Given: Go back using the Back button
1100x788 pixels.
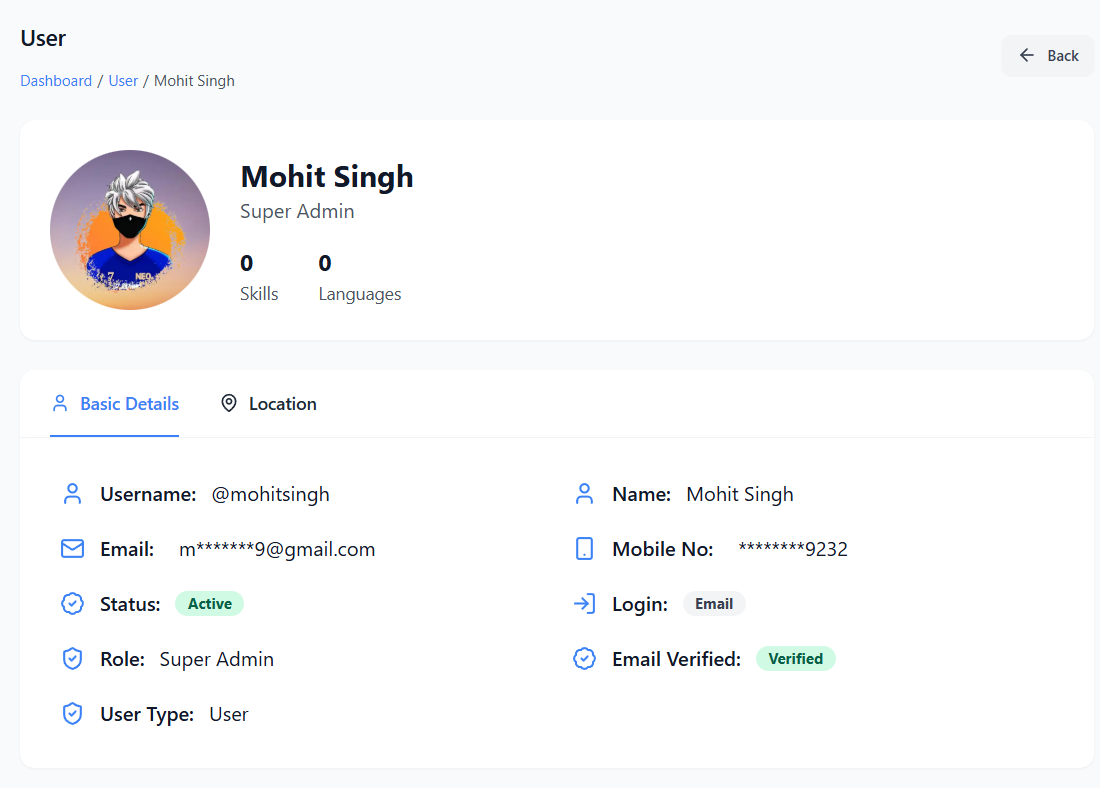Looking at the screenshot, I should [1048, 56].
